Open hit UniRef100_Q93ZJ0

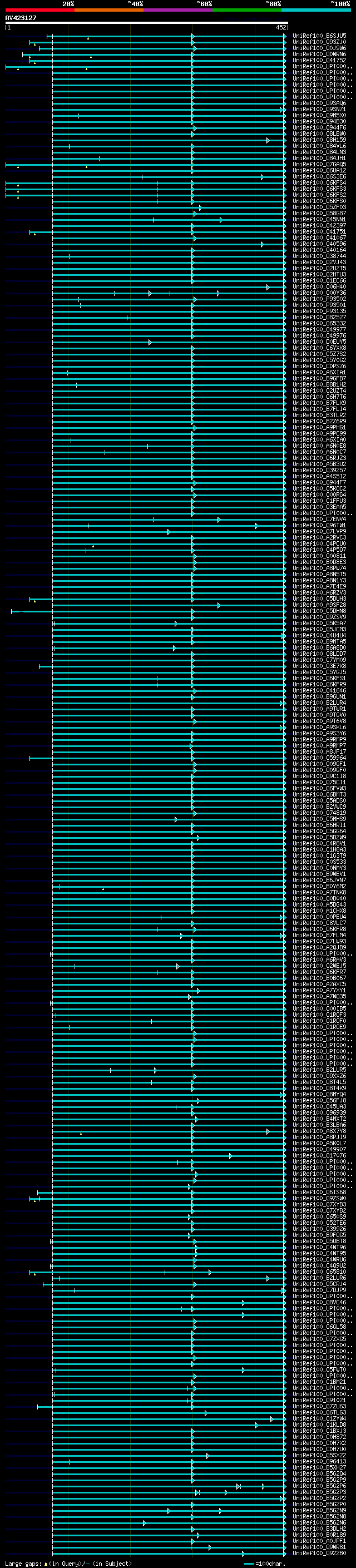pos(319,42)
